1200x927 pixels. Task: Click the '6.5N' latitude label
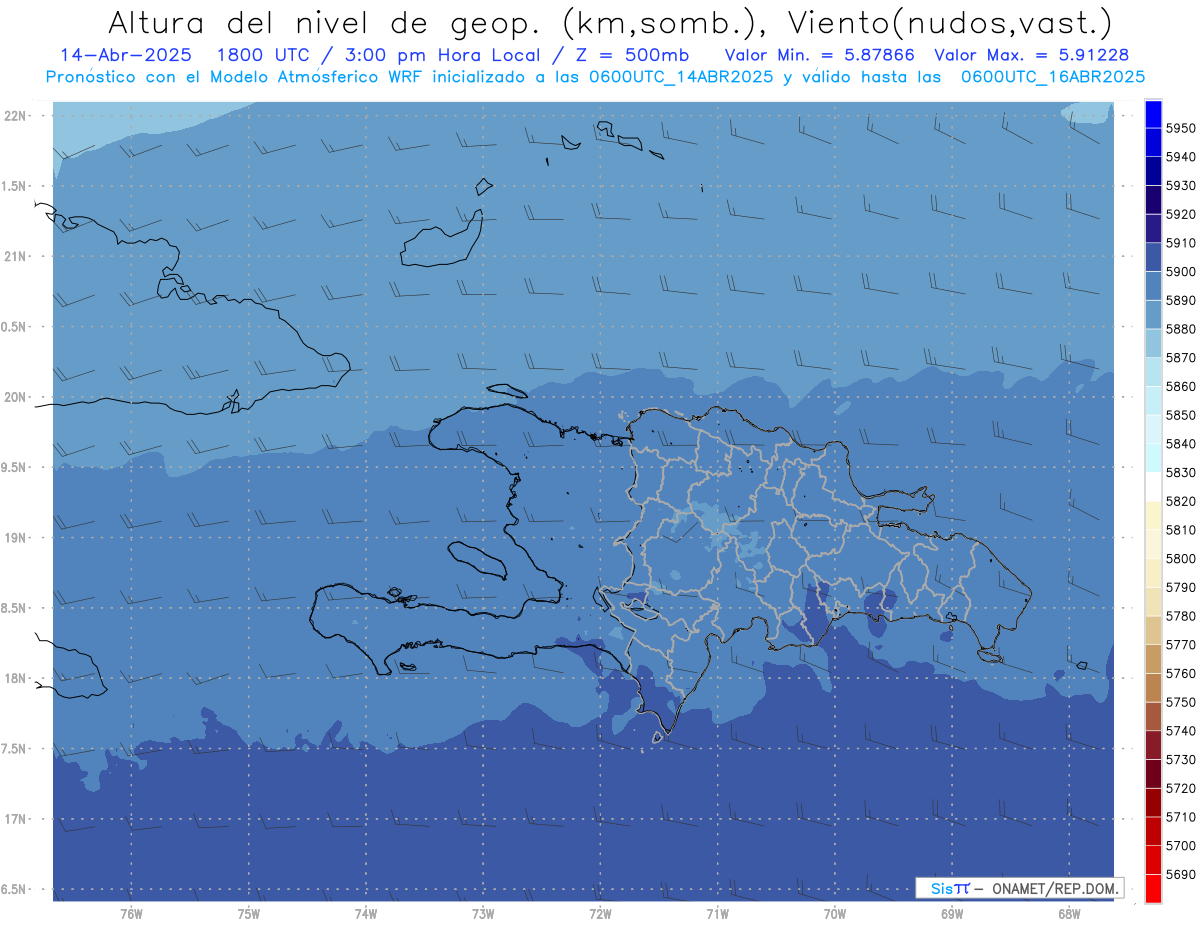14,890
